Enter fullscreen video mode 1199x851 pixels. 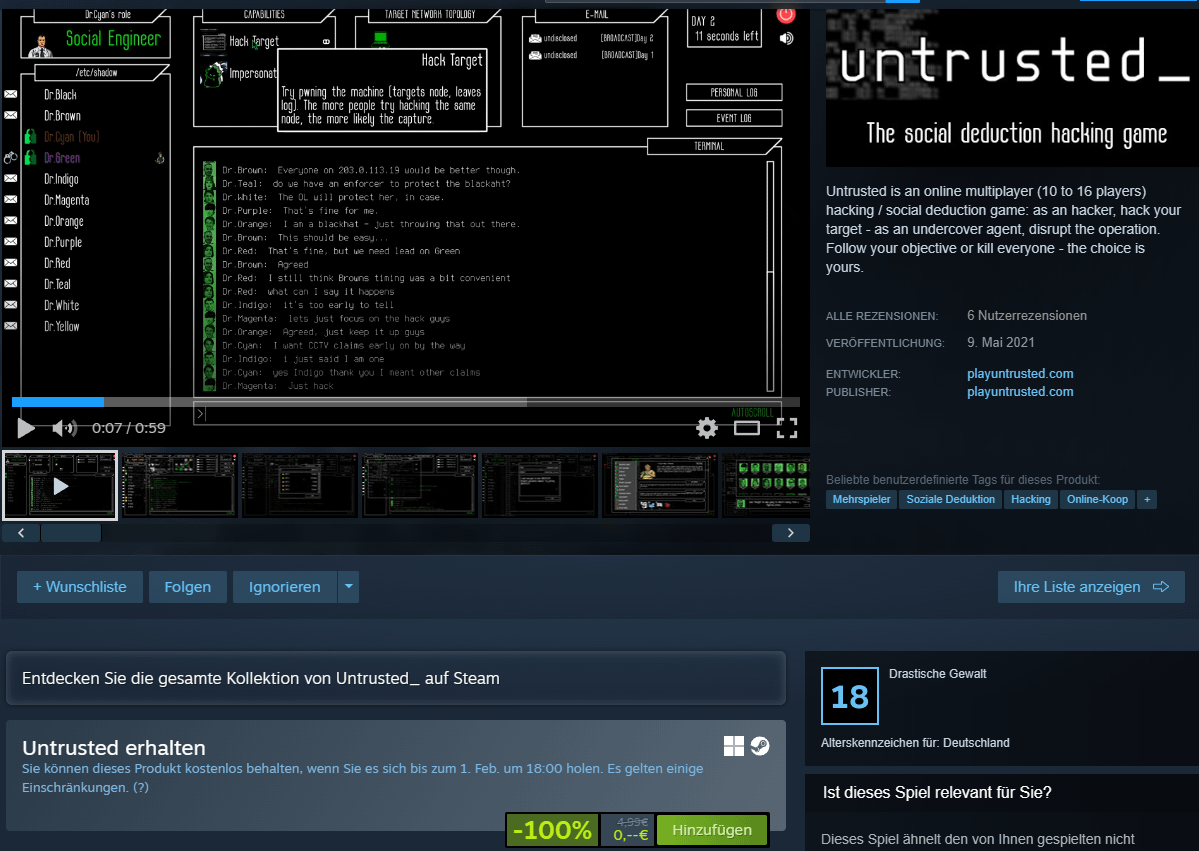click(787, 428)
